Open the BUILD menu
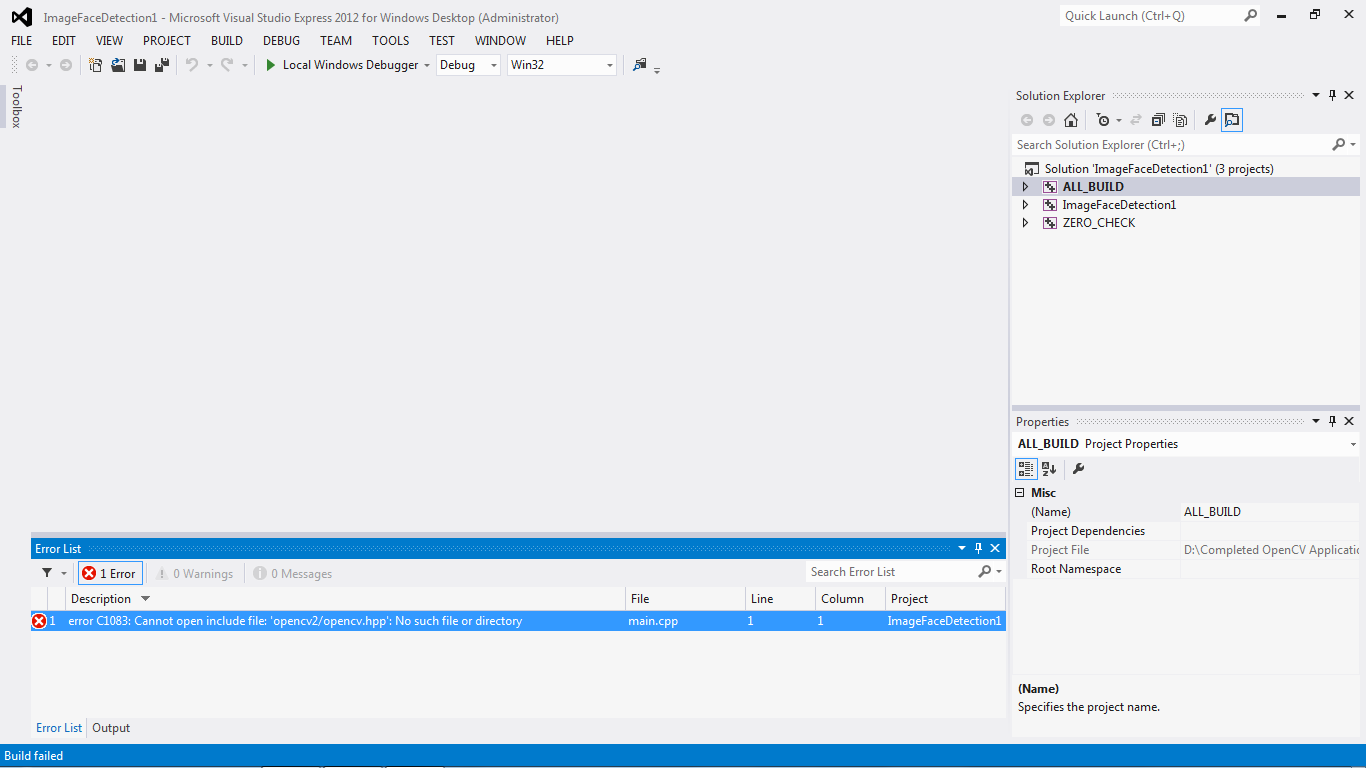This screenshot has width=1366, height=768. (x=227, y=41)
